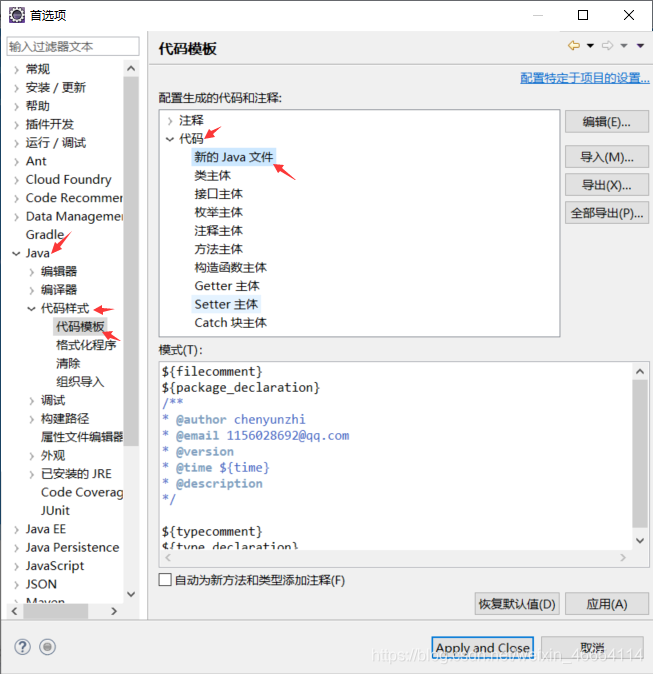Select 接口主体 template
Screen dimensions: 653x674
pos(218,194)
